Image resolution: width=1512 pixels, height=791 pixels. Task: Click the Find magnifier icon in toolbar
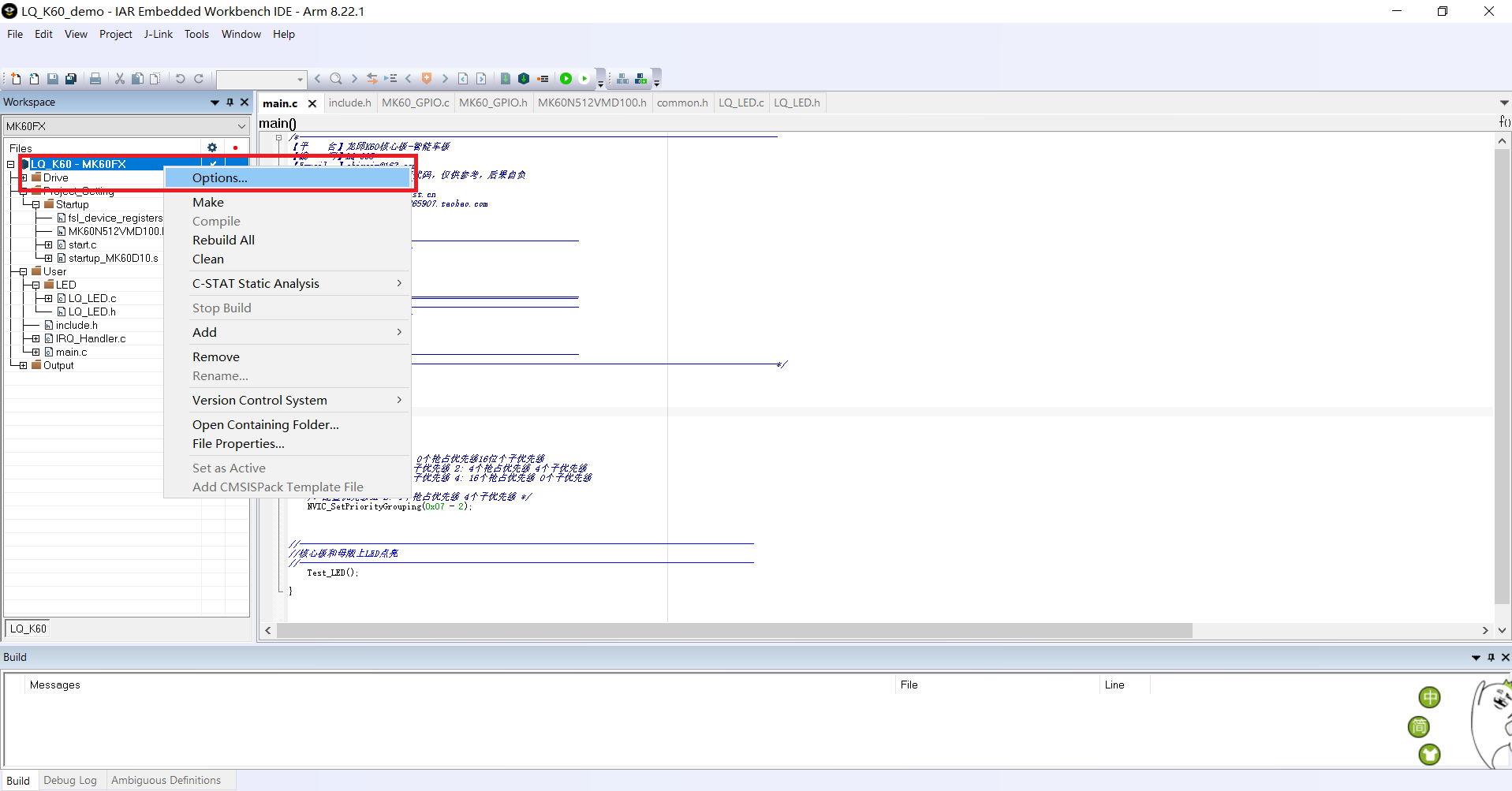[336, 79]
